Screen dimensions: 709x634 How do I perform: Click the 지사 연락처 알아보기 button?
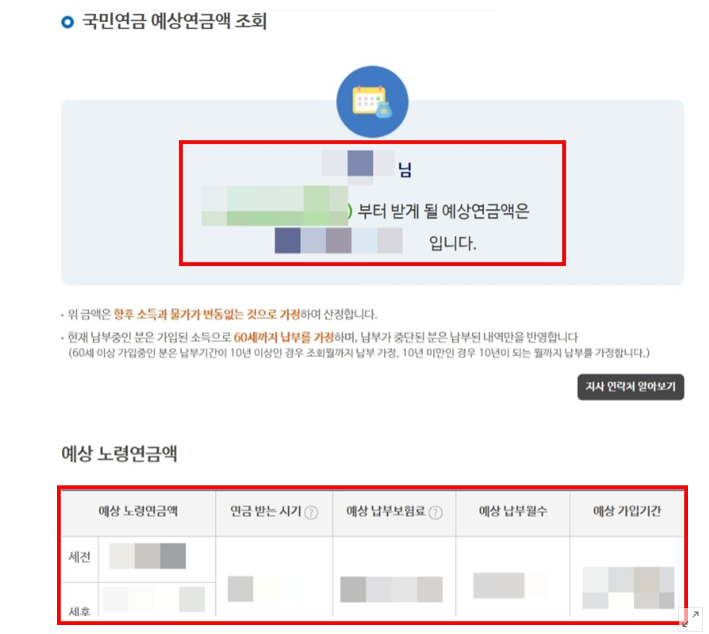click(x=630, y=387)
